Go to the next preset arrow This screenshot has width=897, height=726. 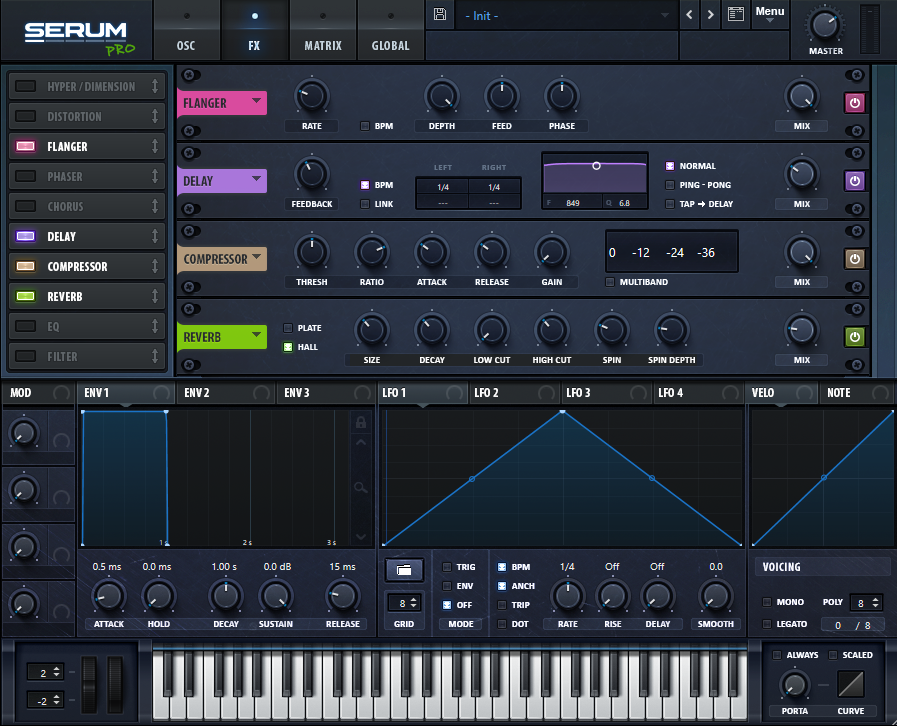[711, 15]
